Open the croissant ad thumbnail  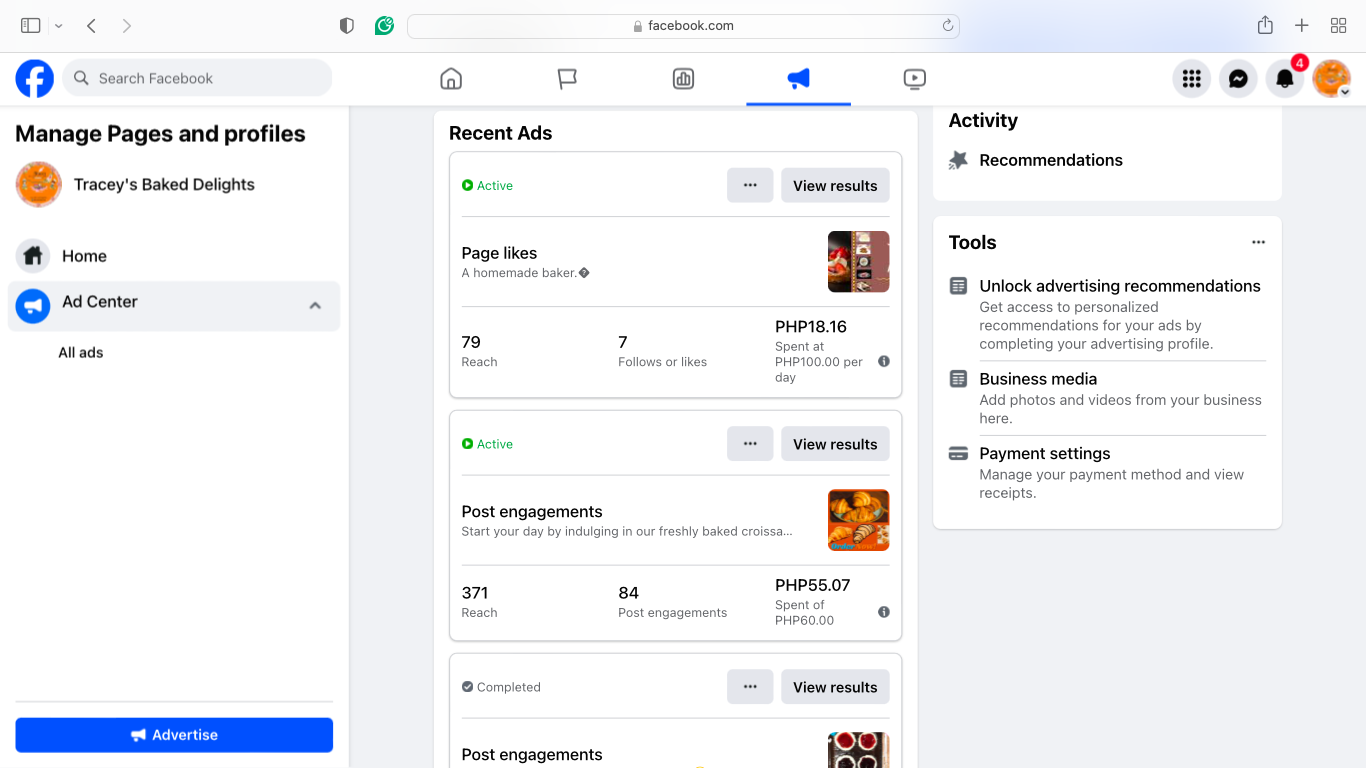[858, 520]
